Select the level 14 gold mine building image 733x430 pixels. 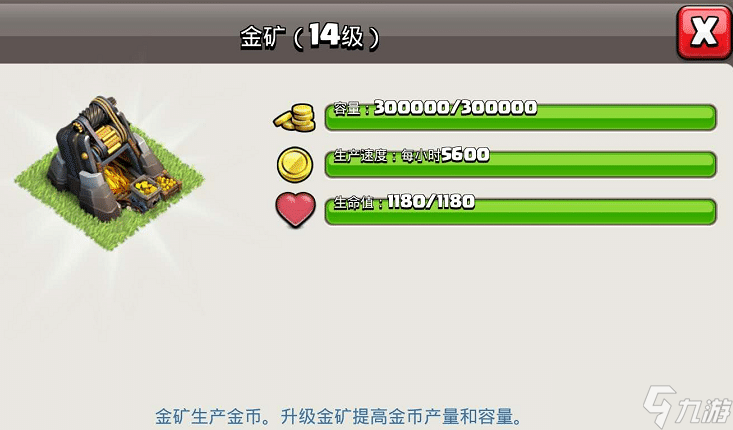(110, 171)
